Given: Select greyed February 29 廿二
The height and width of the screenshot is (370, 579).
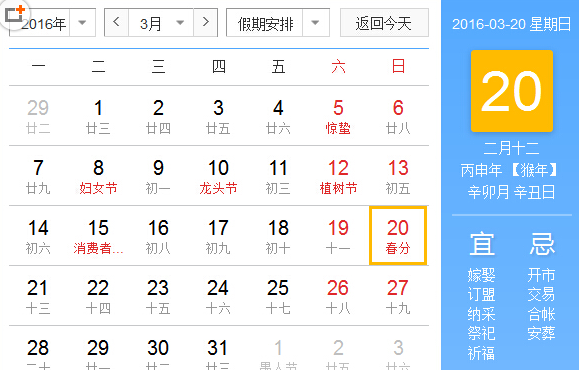Looking at the screenshot, I should coord(38,116).
